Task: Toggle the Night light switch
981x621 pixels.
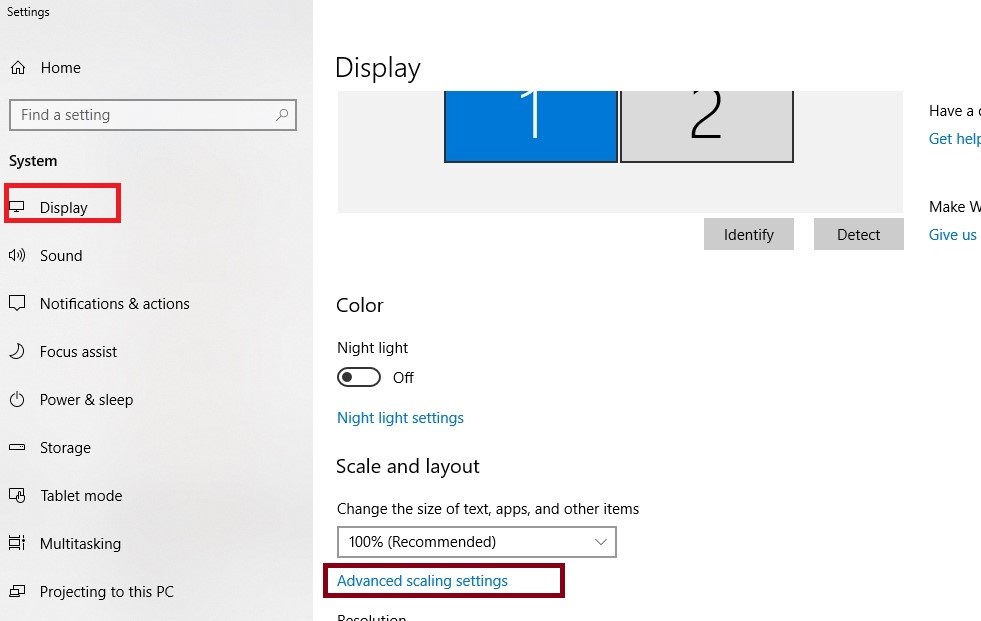Action: pyautogui.click(x=358, y=377)
